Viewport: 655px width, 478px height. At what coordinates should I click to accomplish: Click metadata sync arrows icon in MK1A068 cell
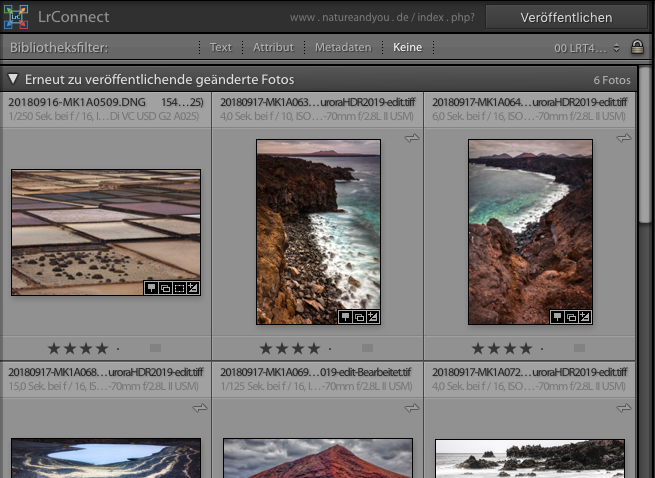click(x=200, y=408)
